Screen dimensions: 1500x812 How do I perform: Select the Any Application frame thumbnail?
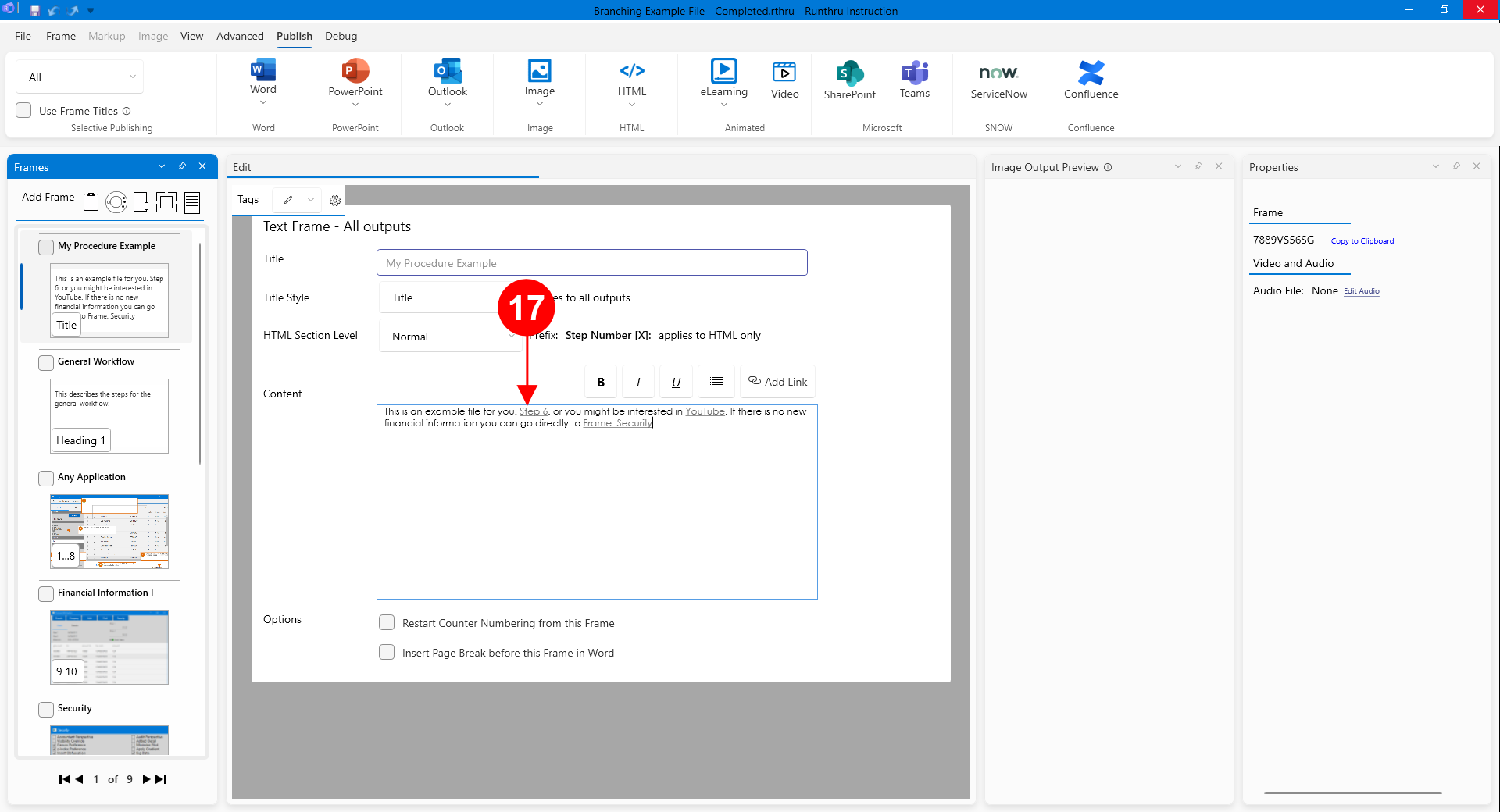tap(109, 531)
